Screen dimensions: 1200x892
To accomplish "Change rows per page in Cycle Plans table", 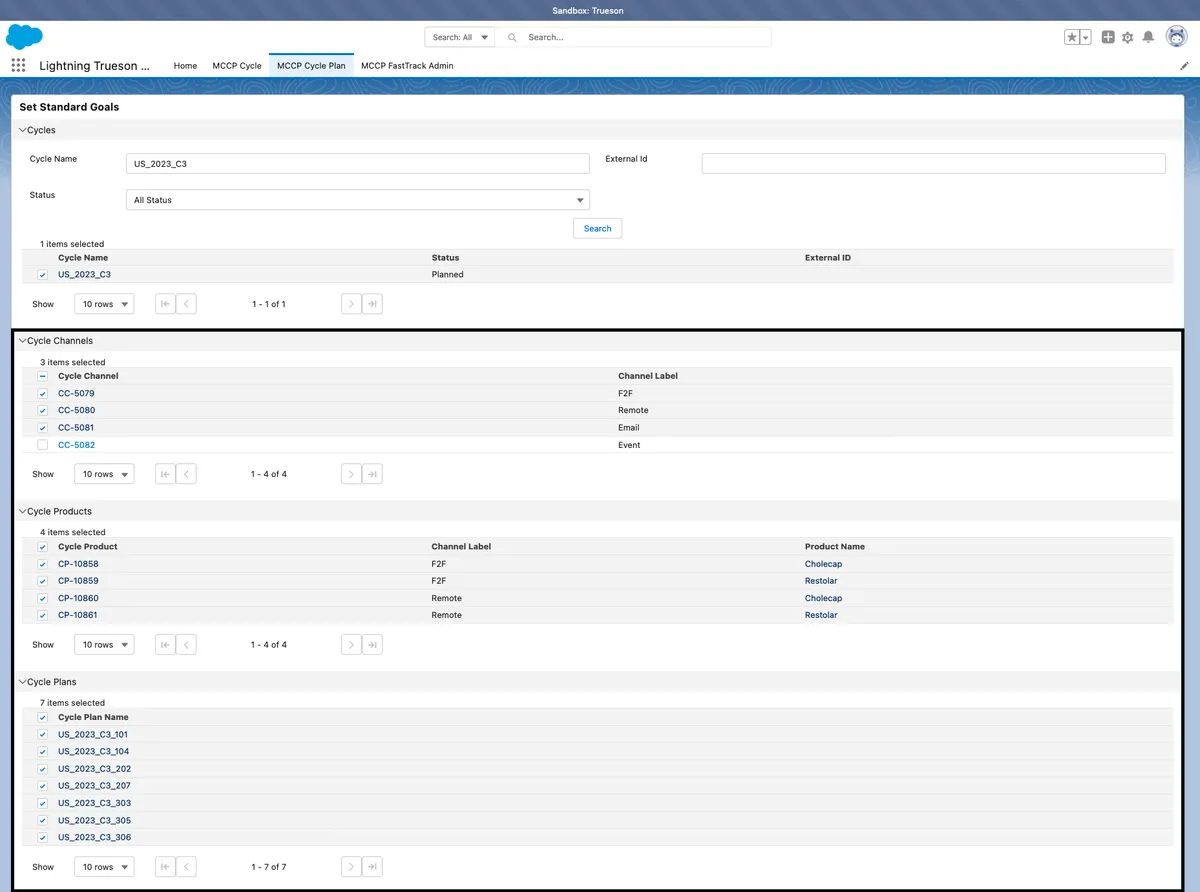I will pos(104,867).
